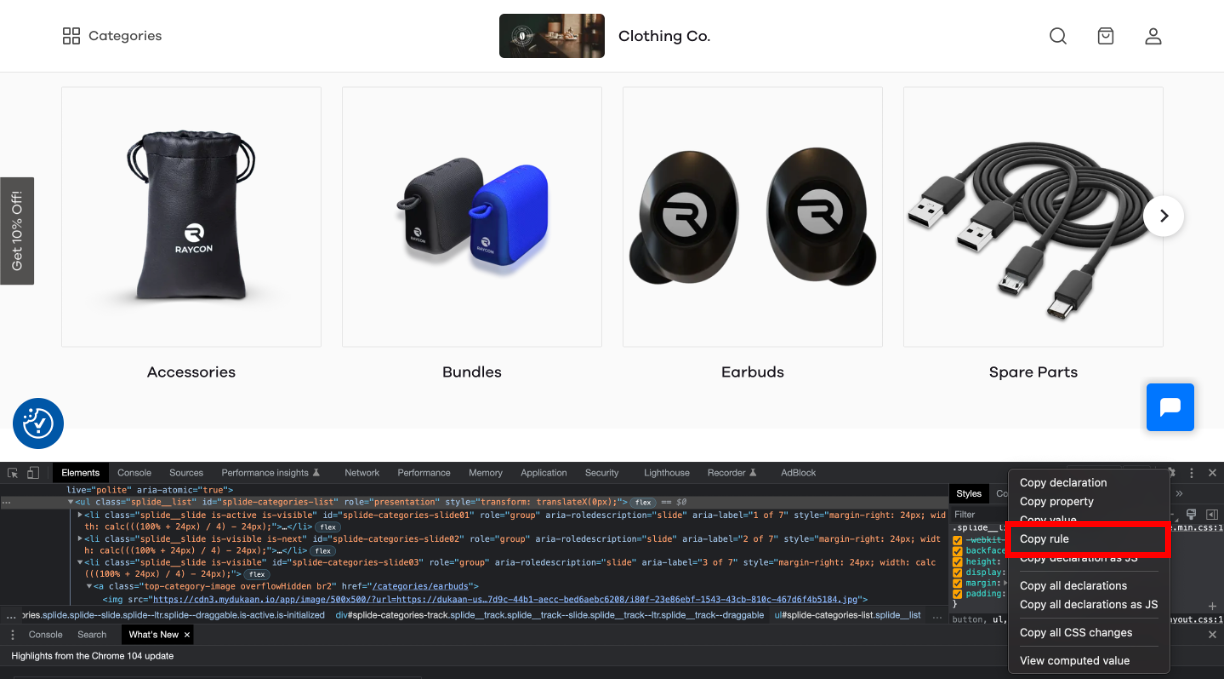This screenshot has height=680, width=1224.
Task: Close the bottom drawer
Action: pyautogui.click(x=1212, y=635)
